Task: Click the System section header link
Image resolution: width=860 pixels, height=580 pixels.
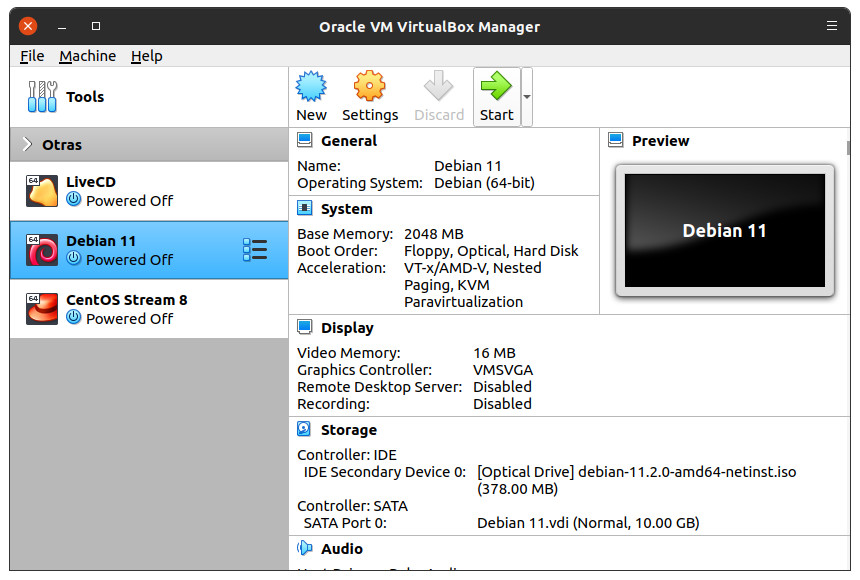Action: pyautogui.click(x=346, y=209)
